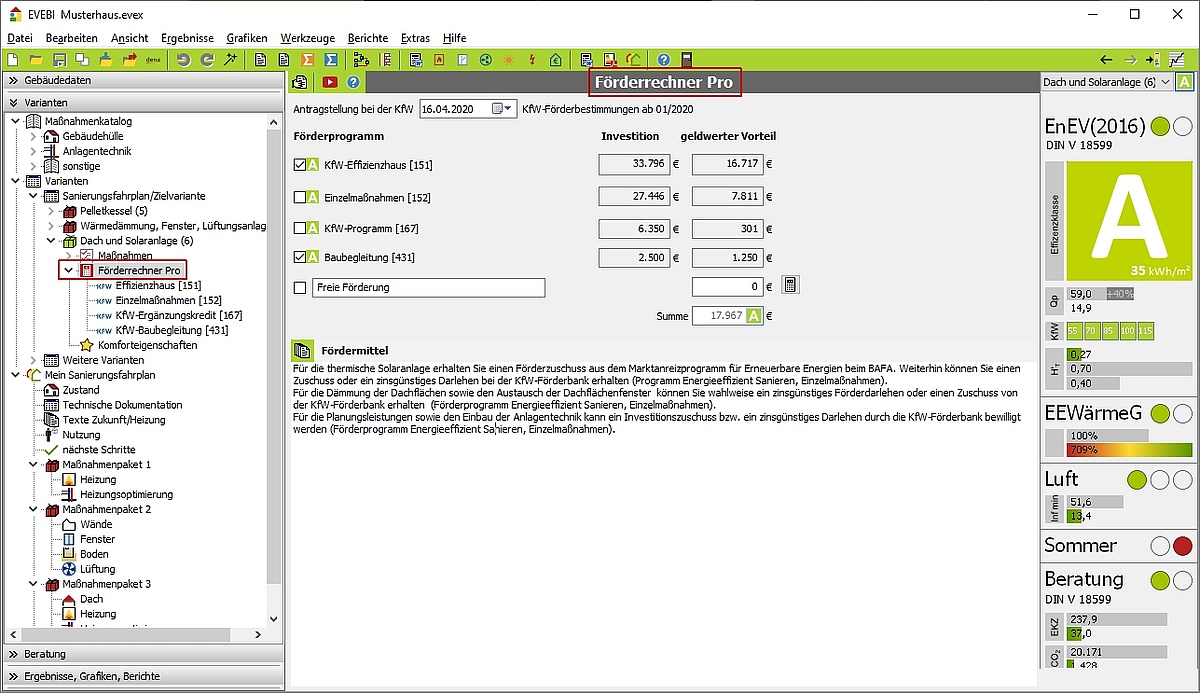
Task: Click the open folder toolbar icon
Action: point(36,60)
